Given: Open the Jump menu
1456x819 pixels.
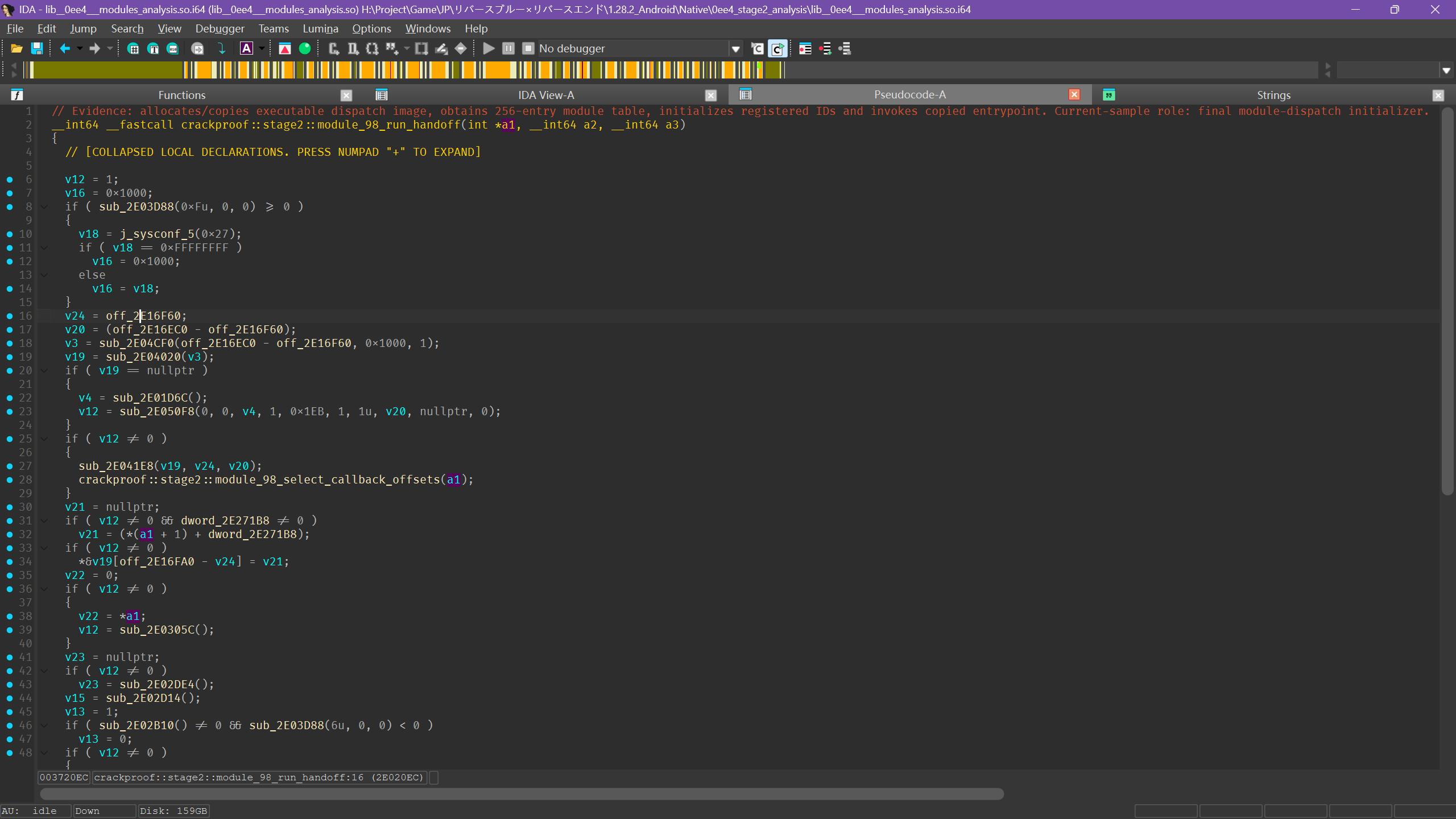Looking at the screenshot, I should coord(83,28).
